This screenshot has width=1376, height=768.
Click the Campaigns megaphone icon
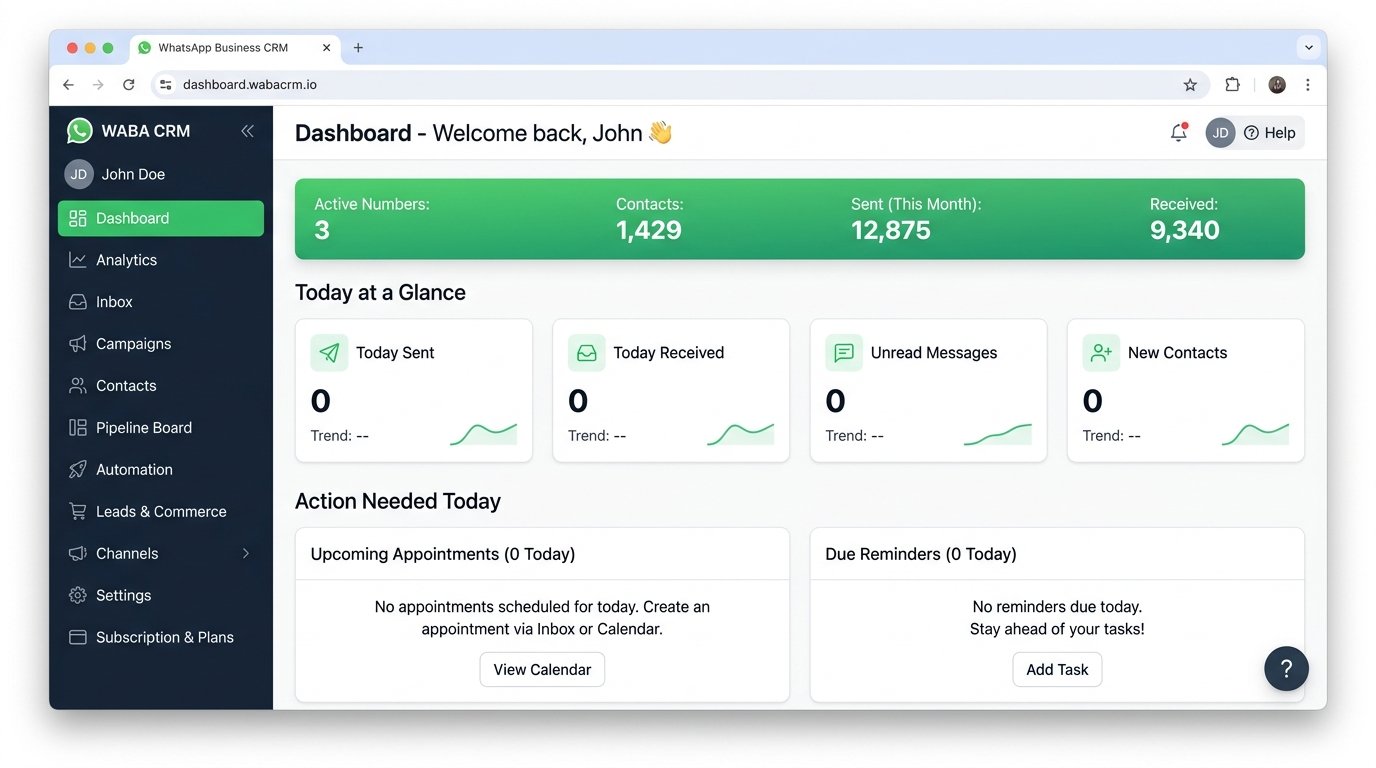coord(77,344)
